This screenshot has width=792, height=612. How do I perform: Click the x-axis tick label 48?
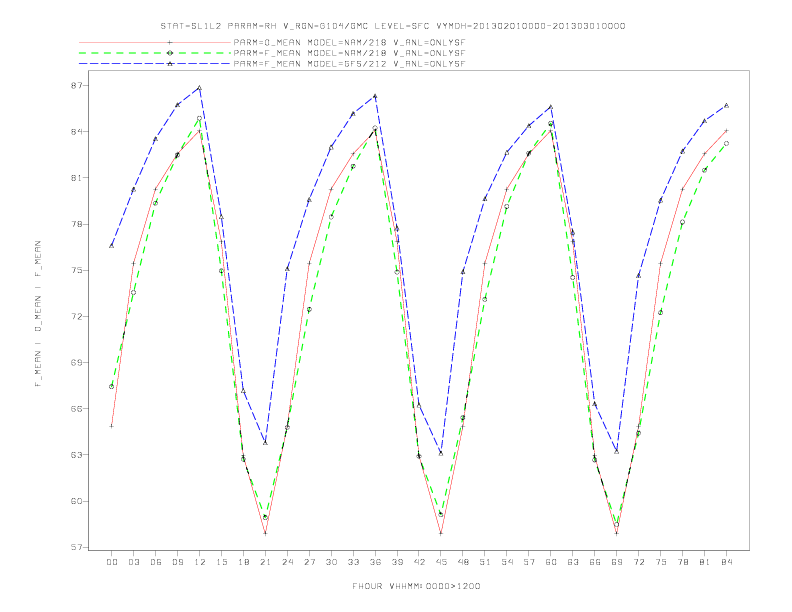click(463, 562)
